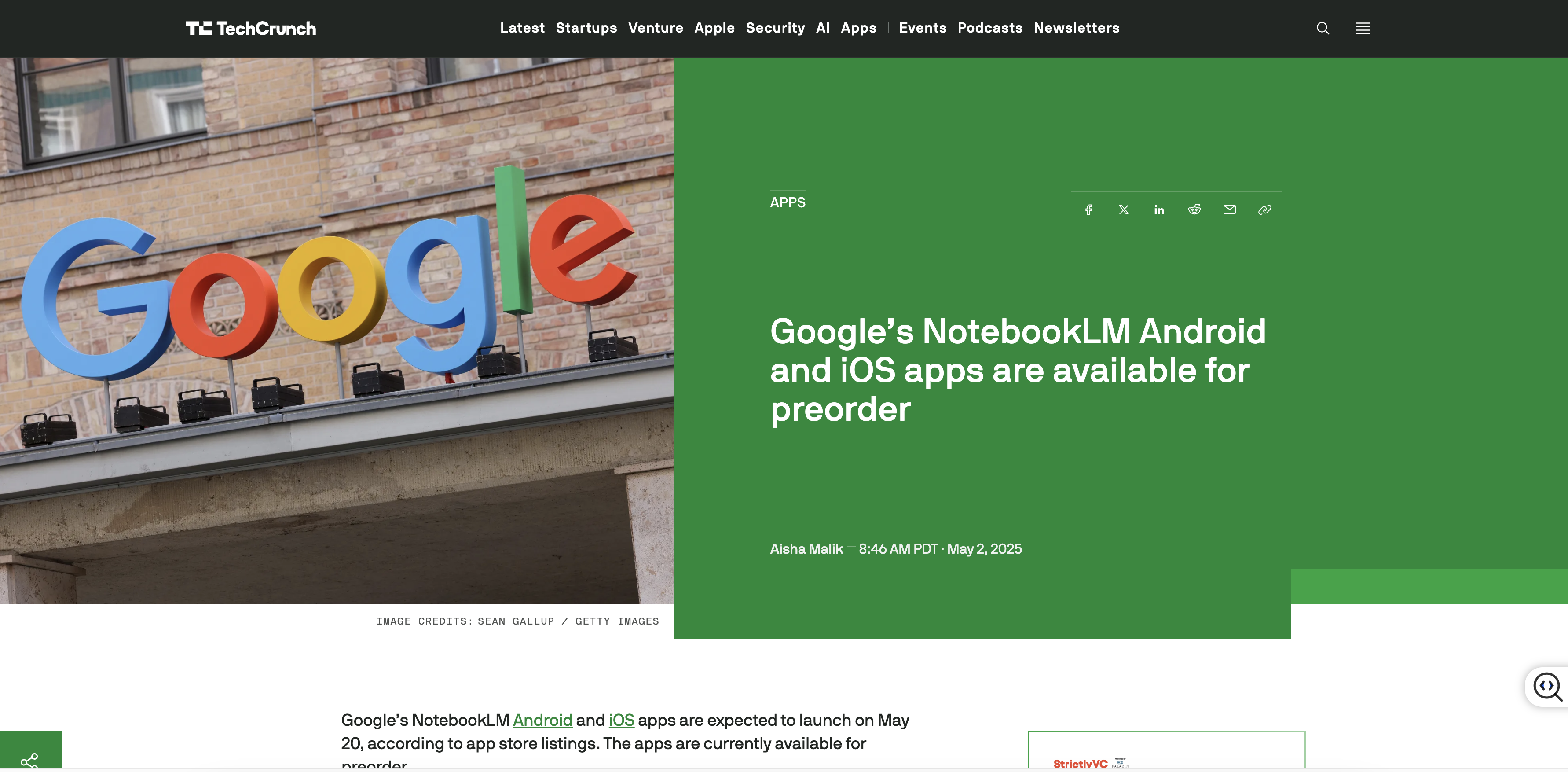The image size is (1568, 772).
Task: Share the article via email
Action: pyautogui.click(x=1230, y=210)
